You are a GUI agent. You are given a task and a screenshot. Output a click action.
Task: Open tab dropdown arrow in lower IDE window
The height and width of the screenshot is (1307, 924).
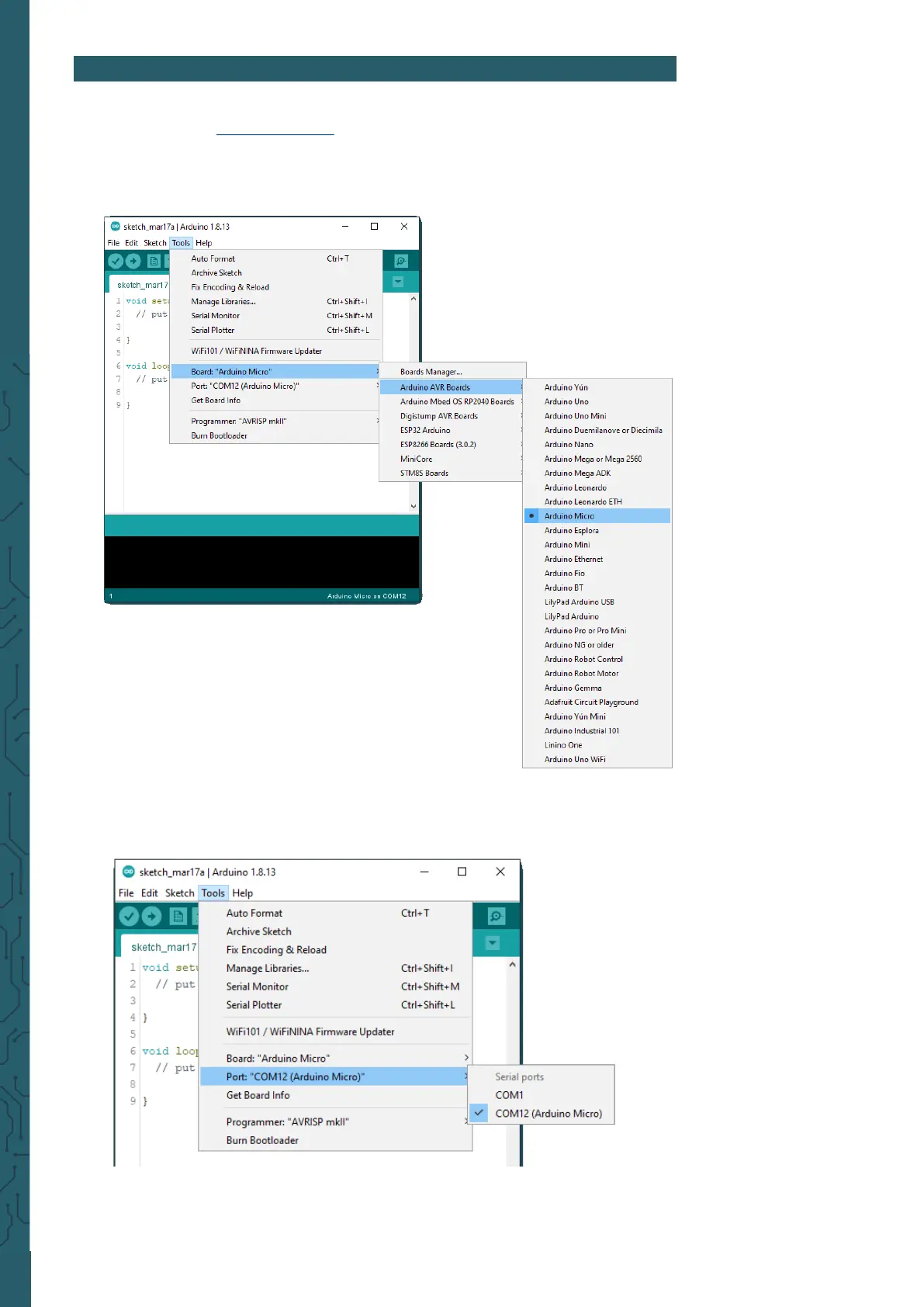pos(492,944)
